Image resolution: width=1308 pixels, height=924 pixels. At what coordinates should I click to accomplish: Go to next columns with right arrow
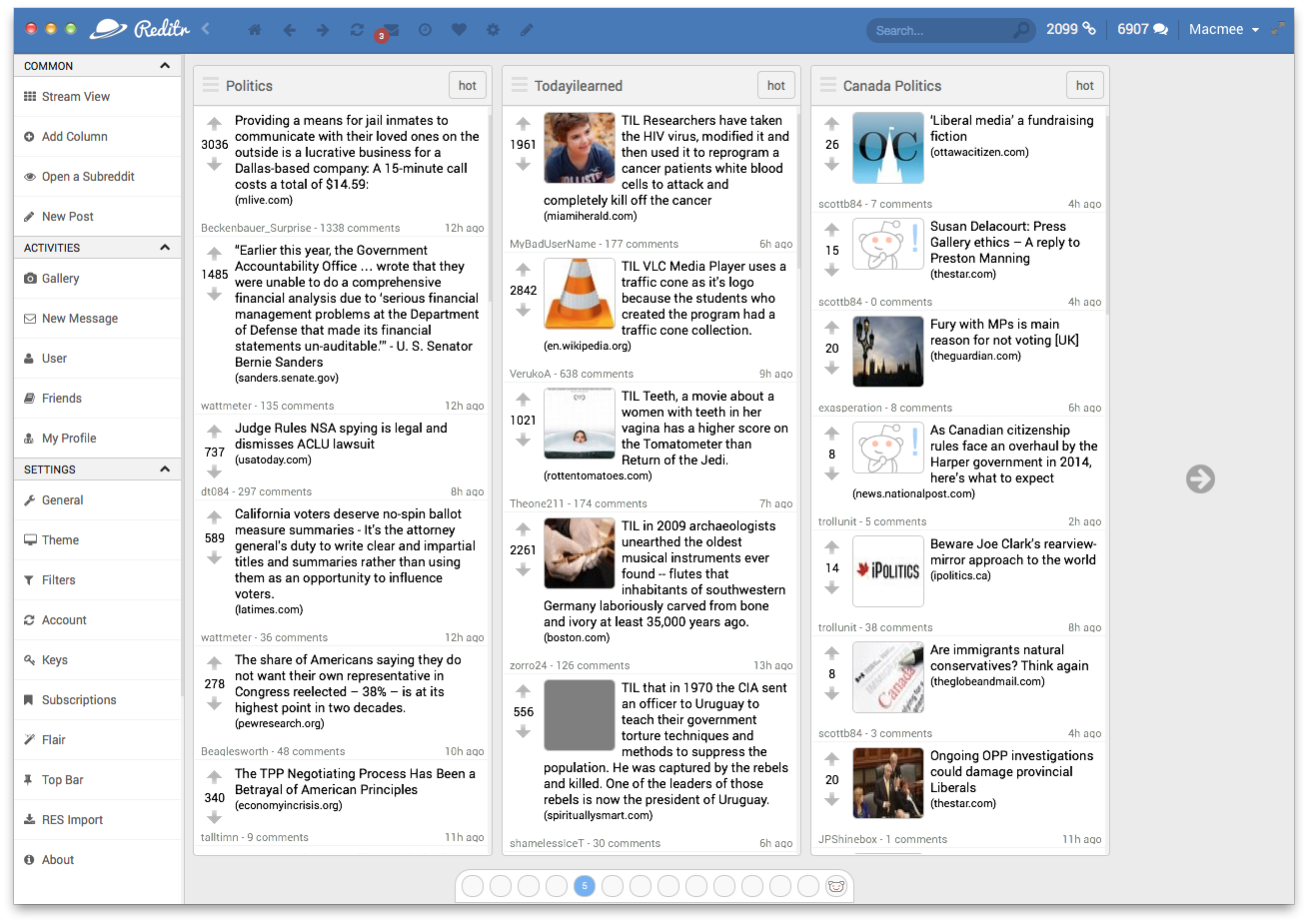click(x=1200, y=479)
